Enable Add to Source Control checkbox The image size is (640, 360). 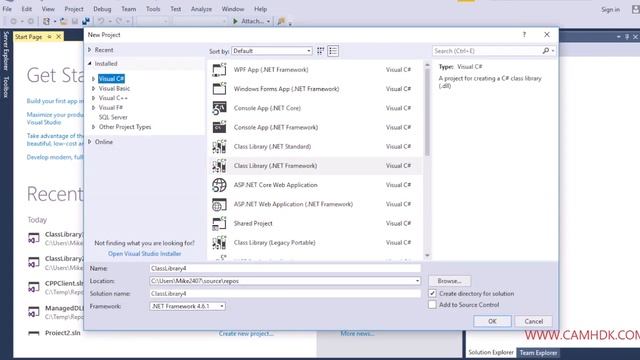coord(432,304)
